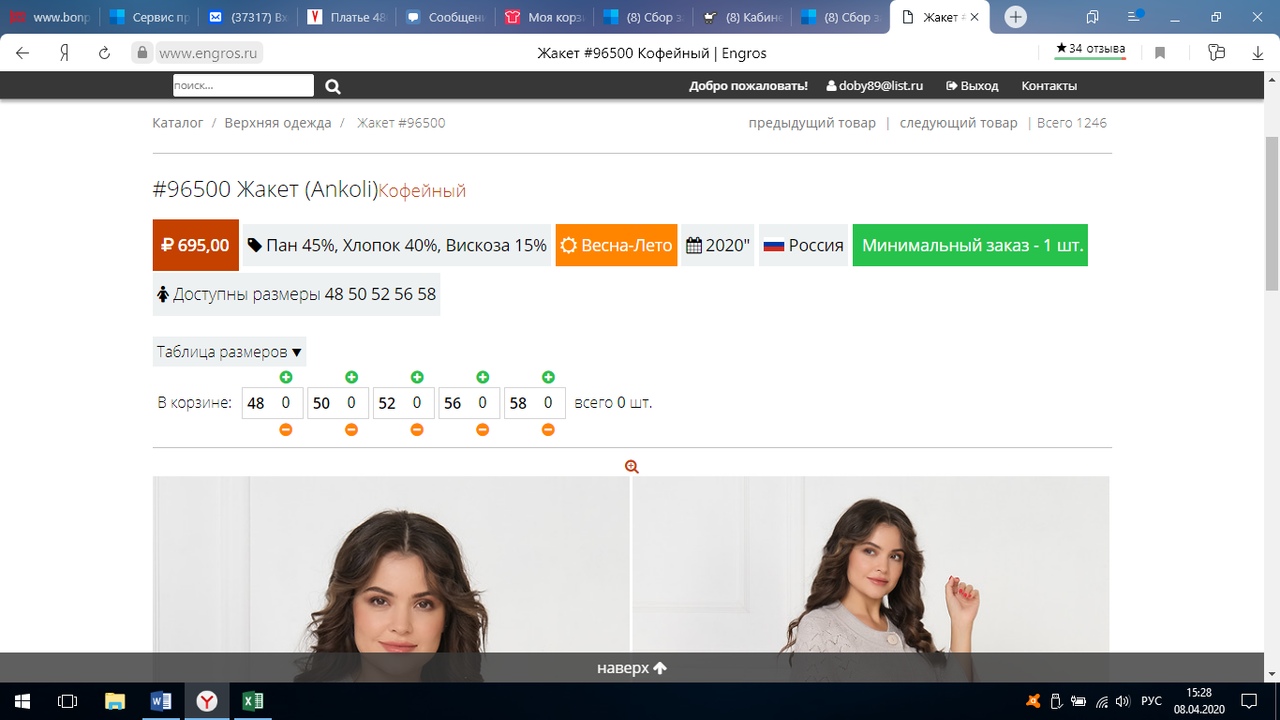This screenshot has height=720, width=1280.
Task: Click the site search input field
Action: [x=243, y=86]
